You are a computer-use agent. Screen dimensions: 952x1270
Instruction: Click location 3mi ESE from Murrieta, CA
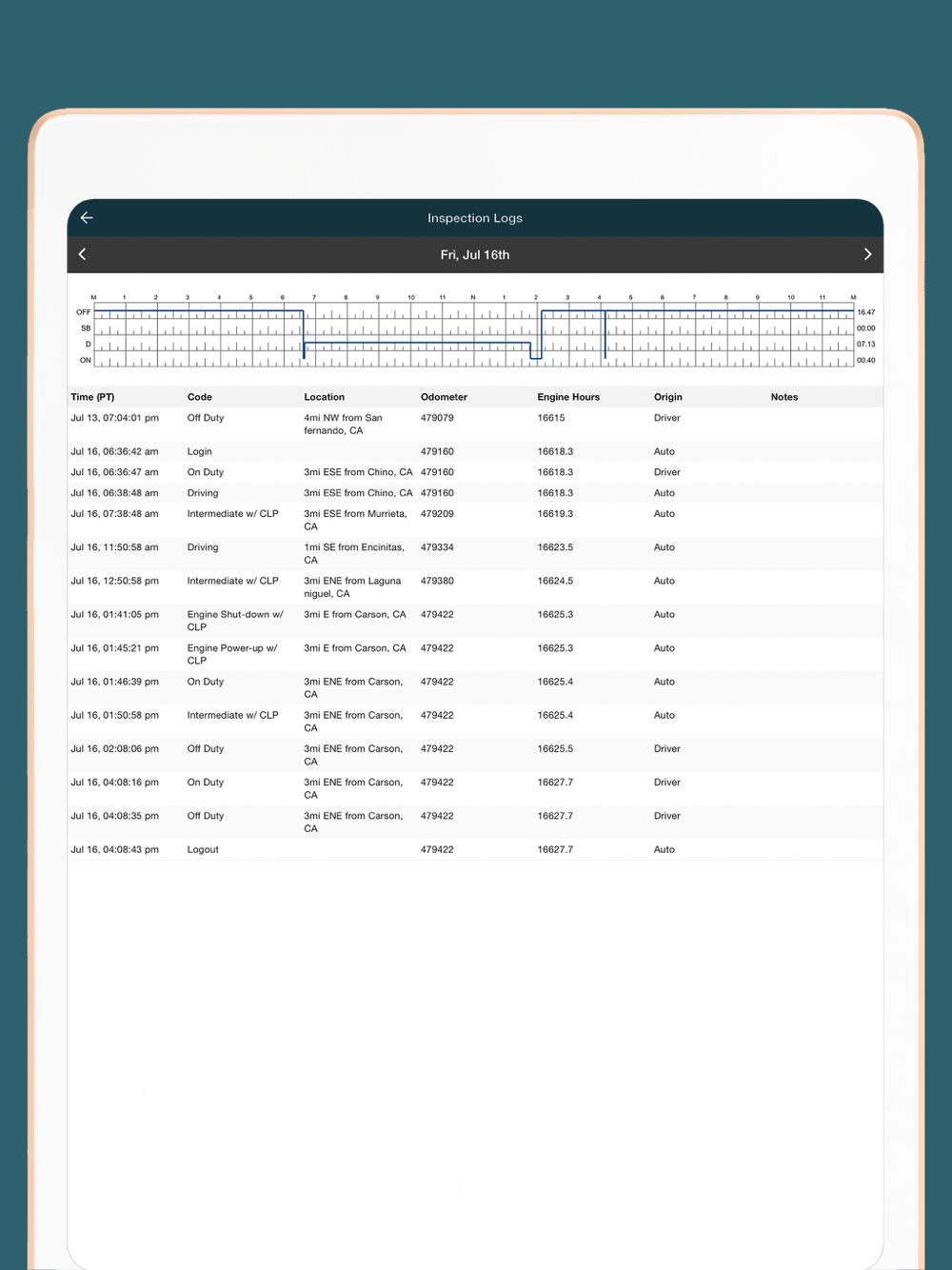click(x=355, y=520)
